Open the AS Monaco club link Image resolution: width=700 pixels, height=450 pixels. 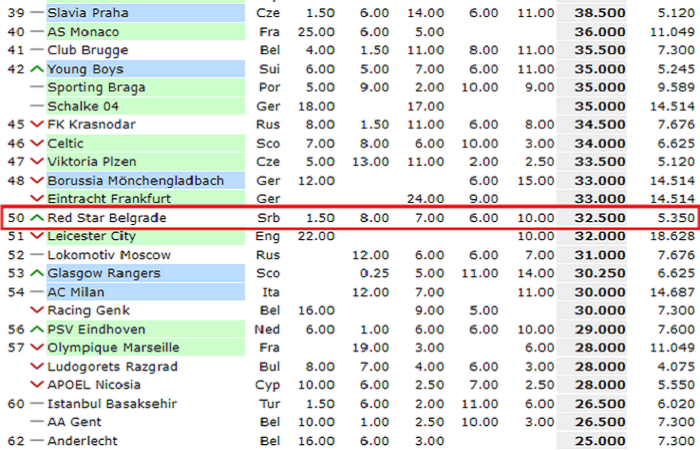coord(83,32)
